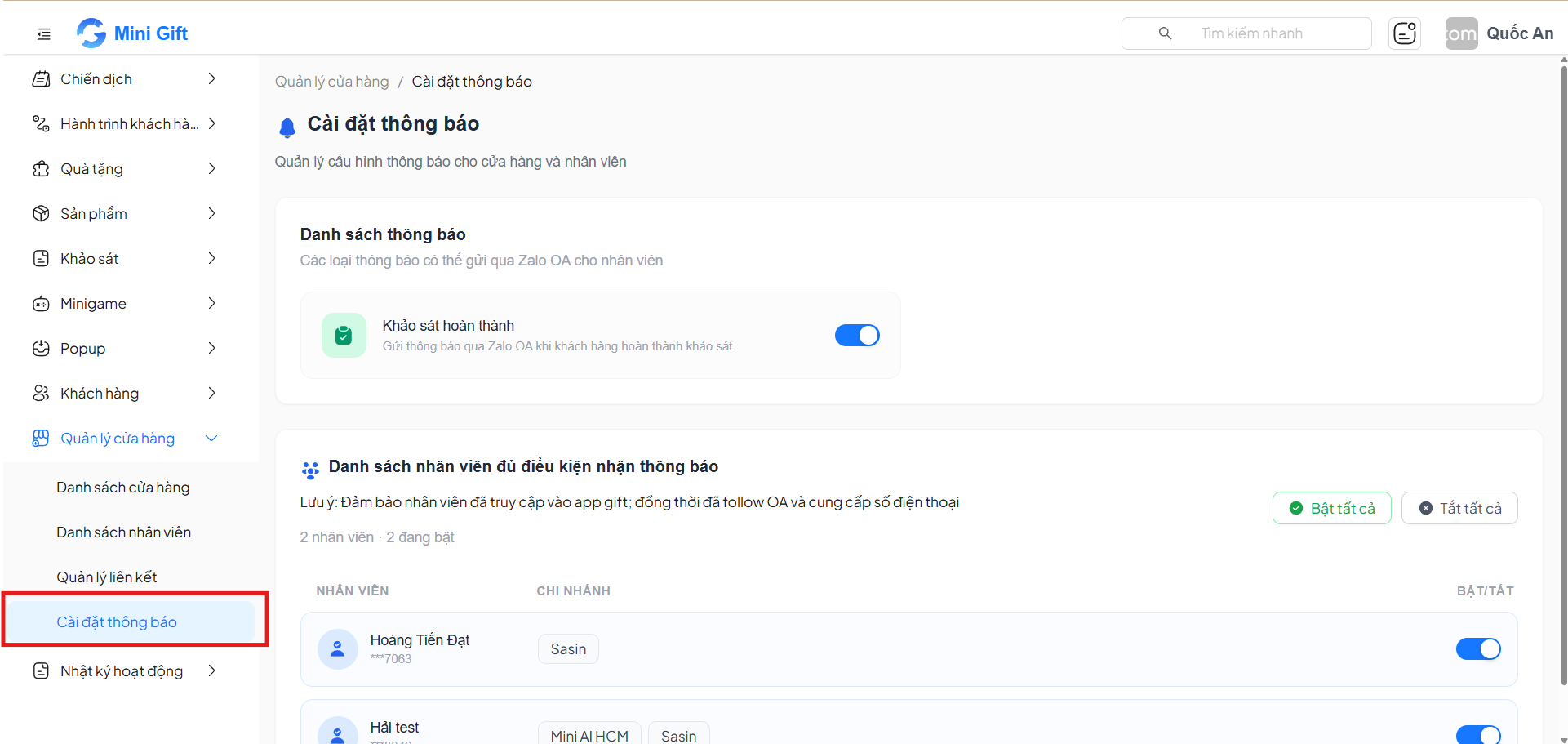
Task: Click the Quà tặng gift icon
Action: 41,169
